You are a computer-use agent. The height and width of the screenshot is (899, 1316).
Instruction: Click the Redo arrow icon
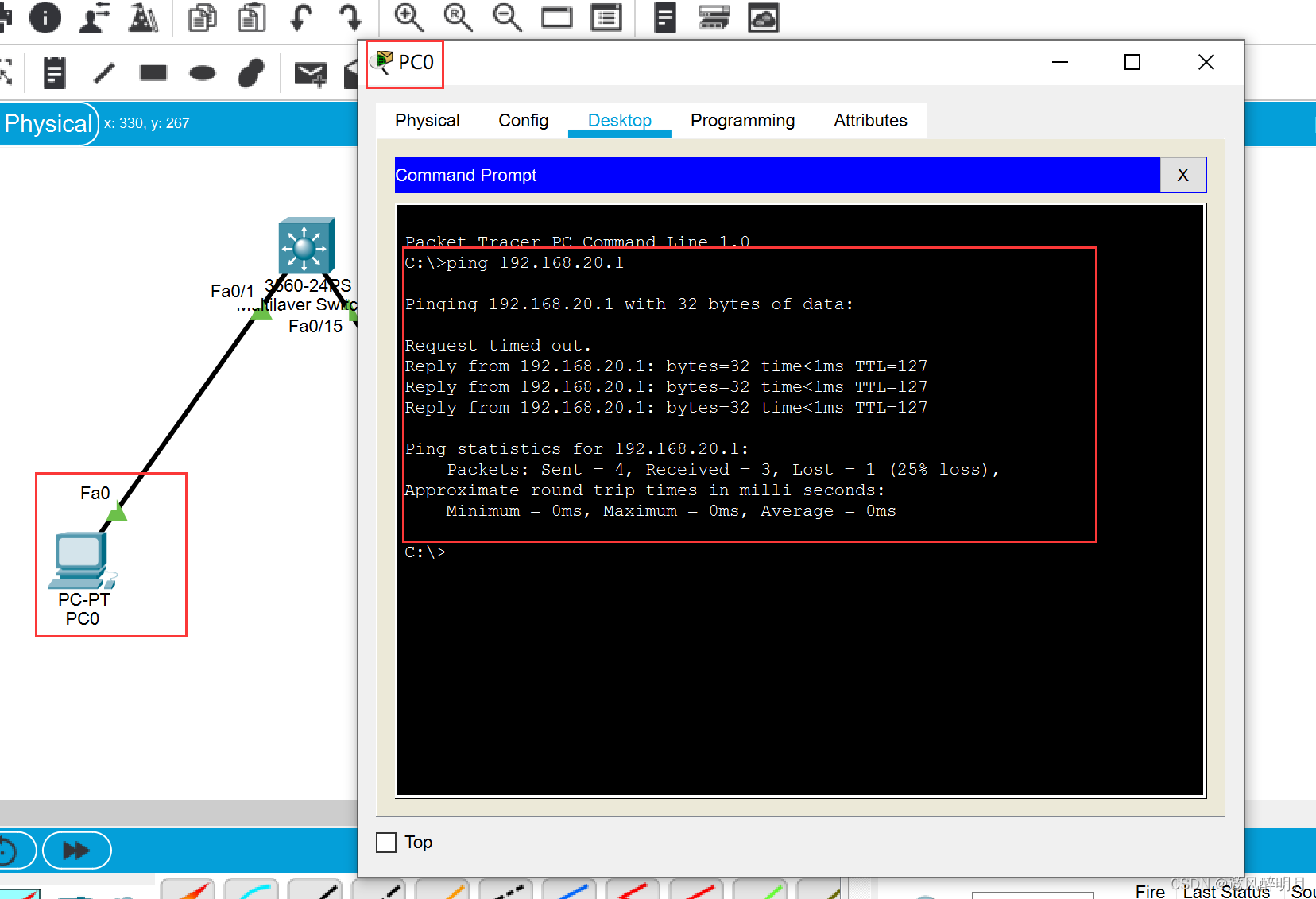point(350,17)
